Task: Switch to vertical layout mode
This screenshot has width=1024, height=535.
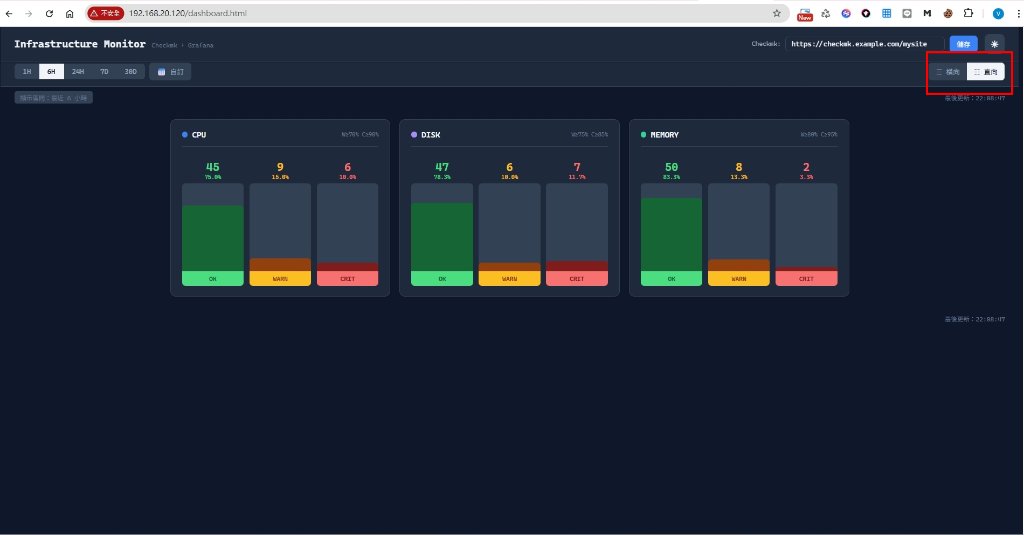Action: click(x=985, y=72)
